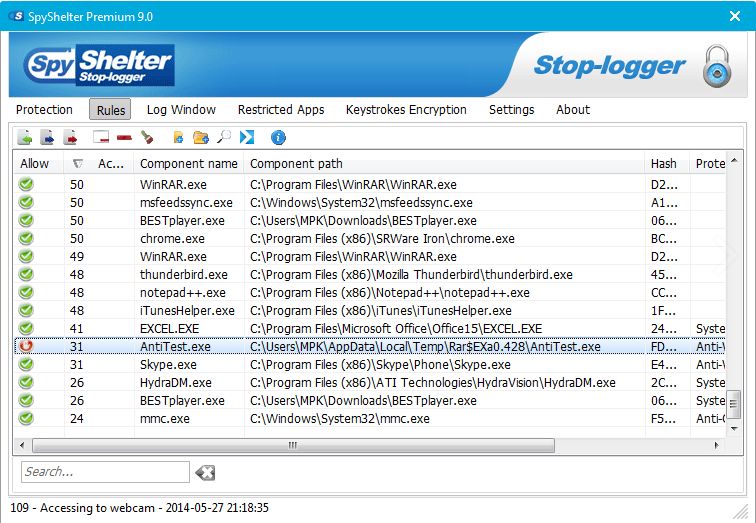The image size is (756, 523).
Task: Click the add folder icon in toolbar
Action: click(x=201, y=138)
